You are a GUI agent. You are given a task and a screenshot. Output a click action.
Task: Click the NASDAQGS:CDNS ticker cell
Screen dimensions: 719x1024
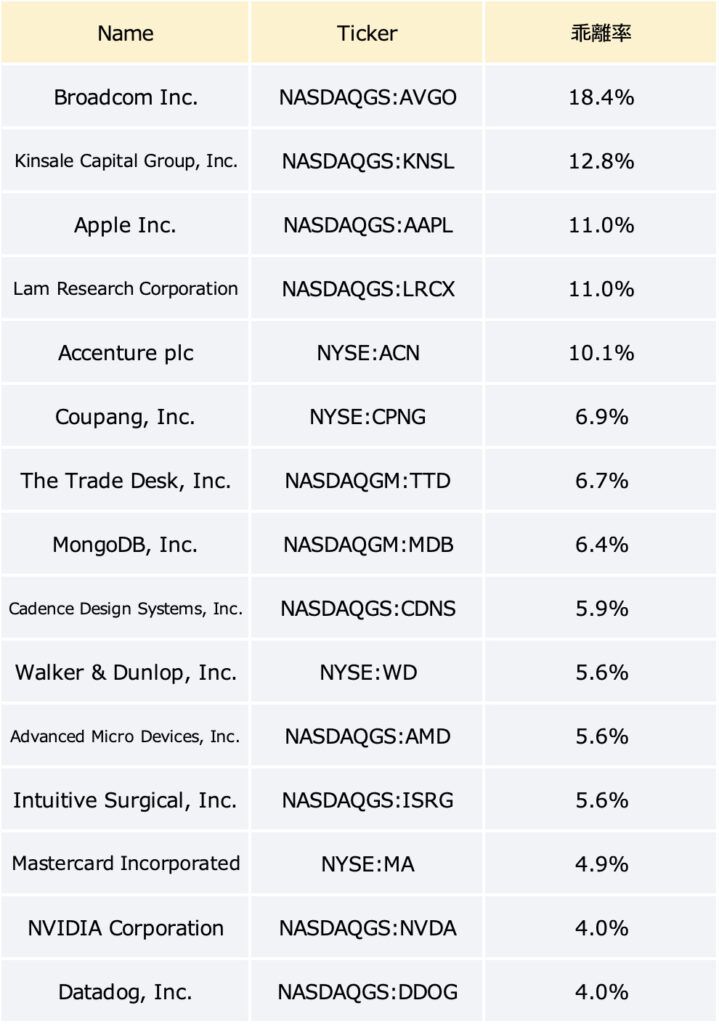[x=366, y=609]
